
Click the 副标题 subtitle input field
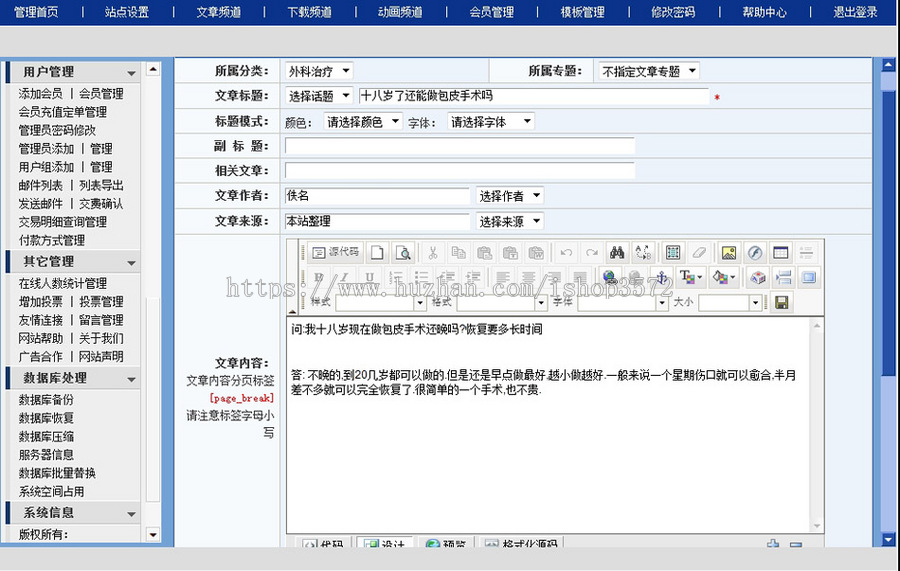[x=460, y=146]
